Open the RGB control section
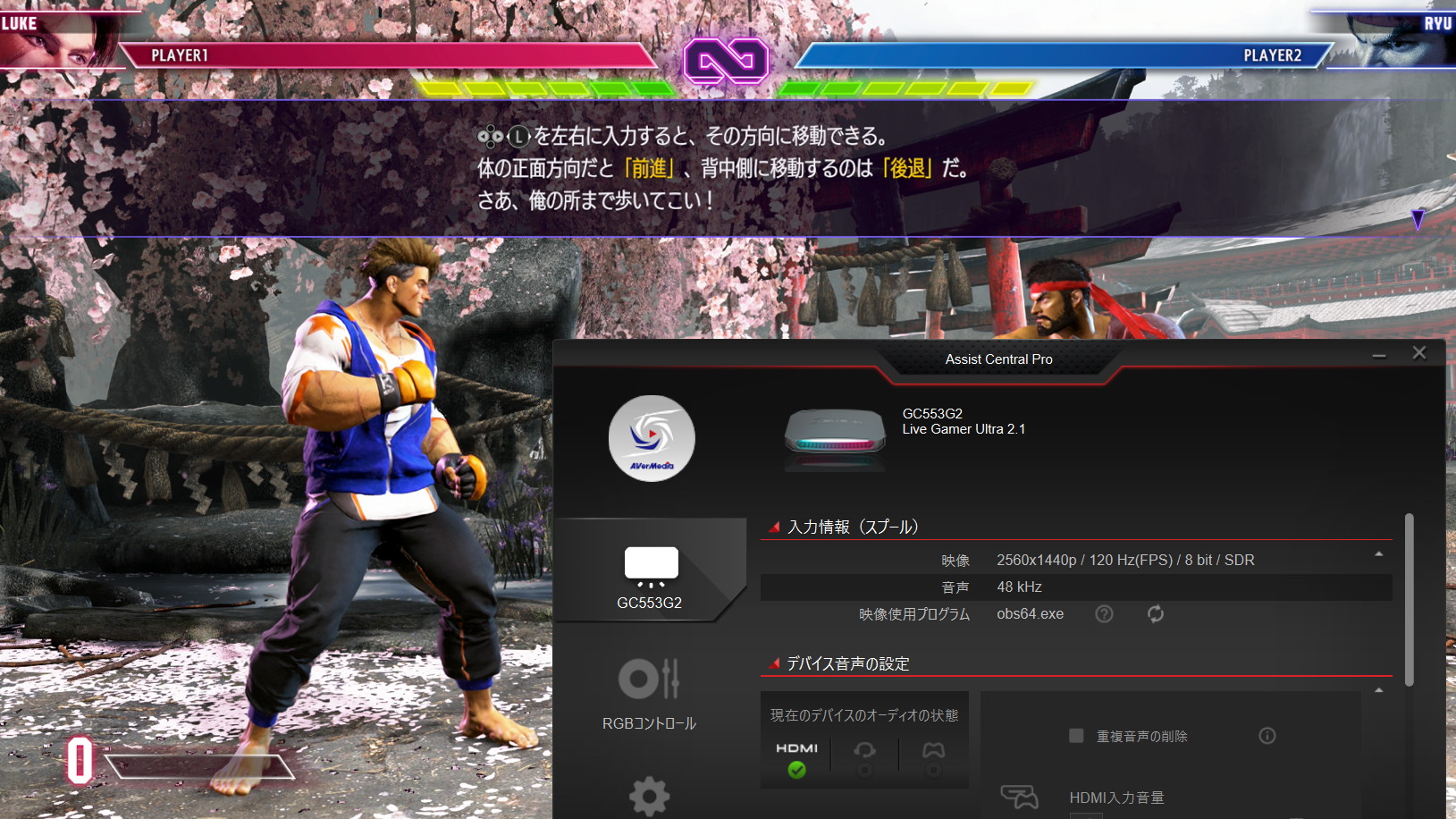The image size is (1456, 819). click(649, 693)
